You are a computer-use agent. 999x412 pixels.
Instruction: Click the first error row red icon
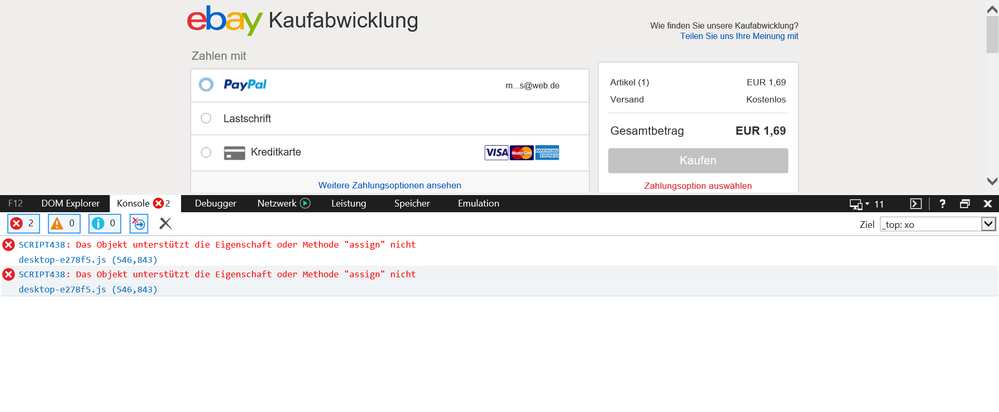click(x=8, y=245)
